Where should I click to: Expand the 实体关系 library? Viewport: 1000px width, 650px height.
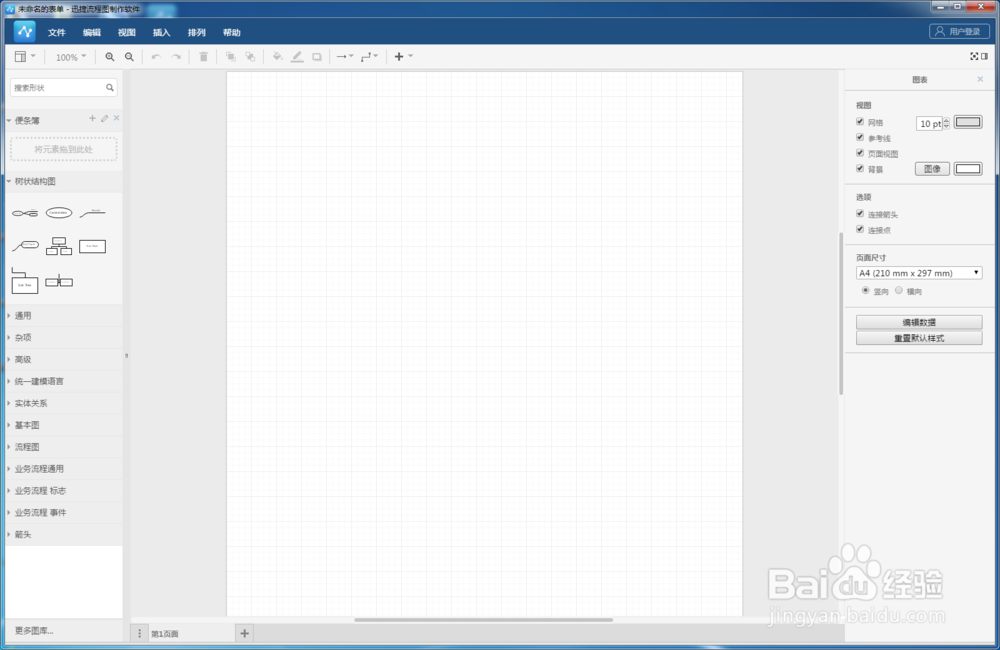pos(64,403)
